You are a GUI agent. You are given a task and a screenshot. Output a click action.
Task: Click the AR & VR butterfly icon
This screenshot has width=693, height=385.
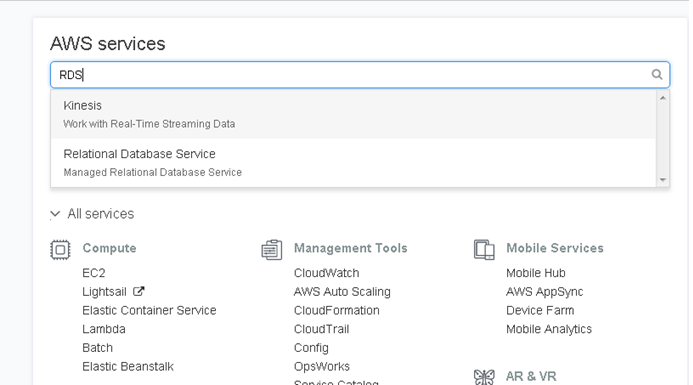(484, 377)
